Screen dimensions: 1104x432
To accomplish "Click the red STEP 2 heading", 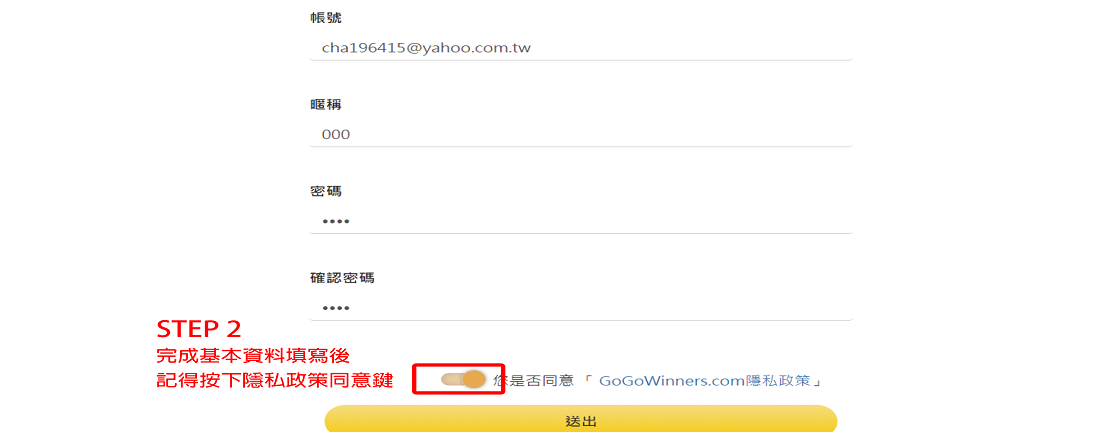I will [x=199, y=329].
